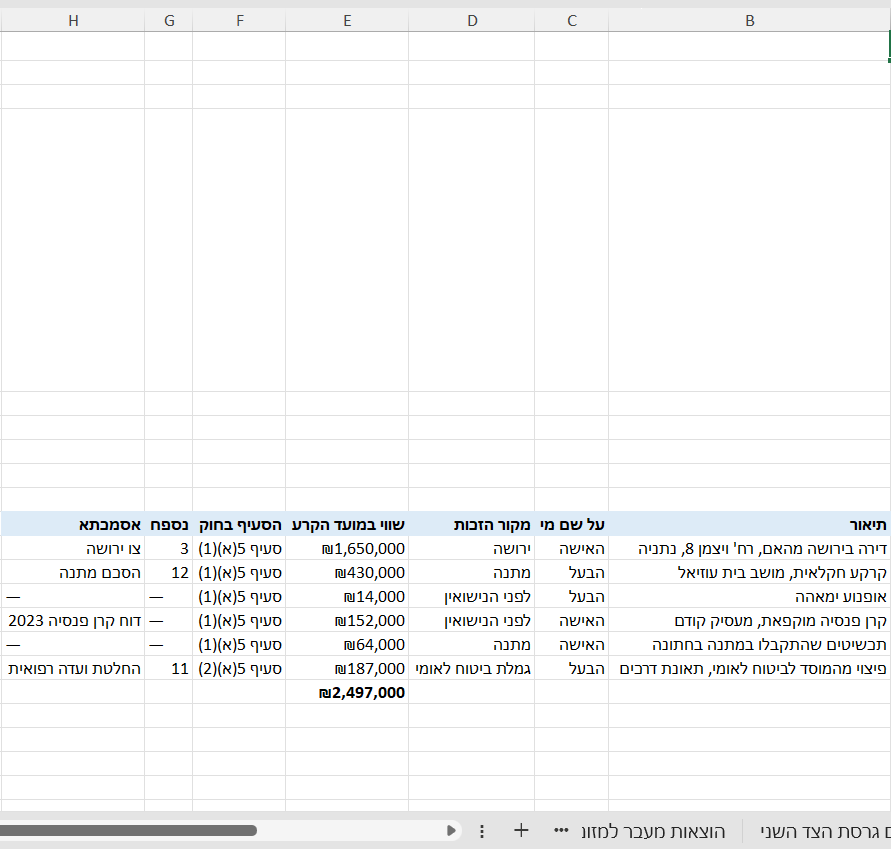Click the על שם מי header cell
The width and height of the screenshot is (891, 849).
572,525
